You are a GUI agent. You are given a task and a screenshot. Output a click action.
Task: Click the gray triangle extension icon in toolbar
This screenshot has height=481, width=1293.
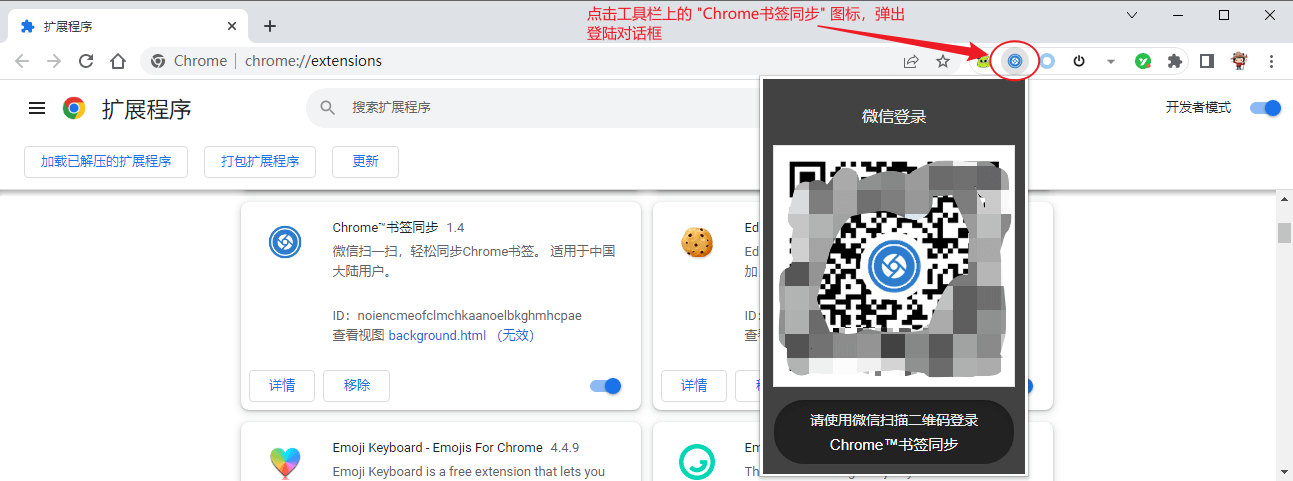(x=1110, y=61)
